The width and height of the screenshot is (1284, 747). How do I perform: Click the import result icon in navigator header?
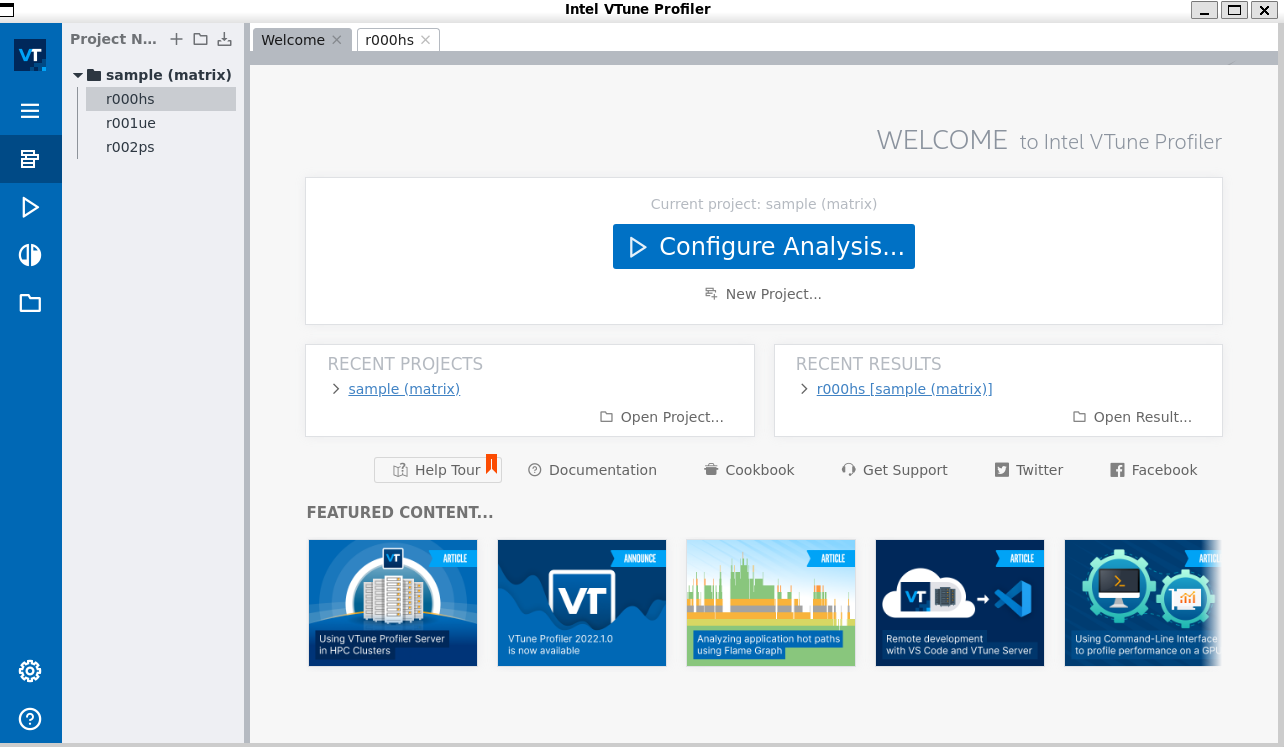225,39
